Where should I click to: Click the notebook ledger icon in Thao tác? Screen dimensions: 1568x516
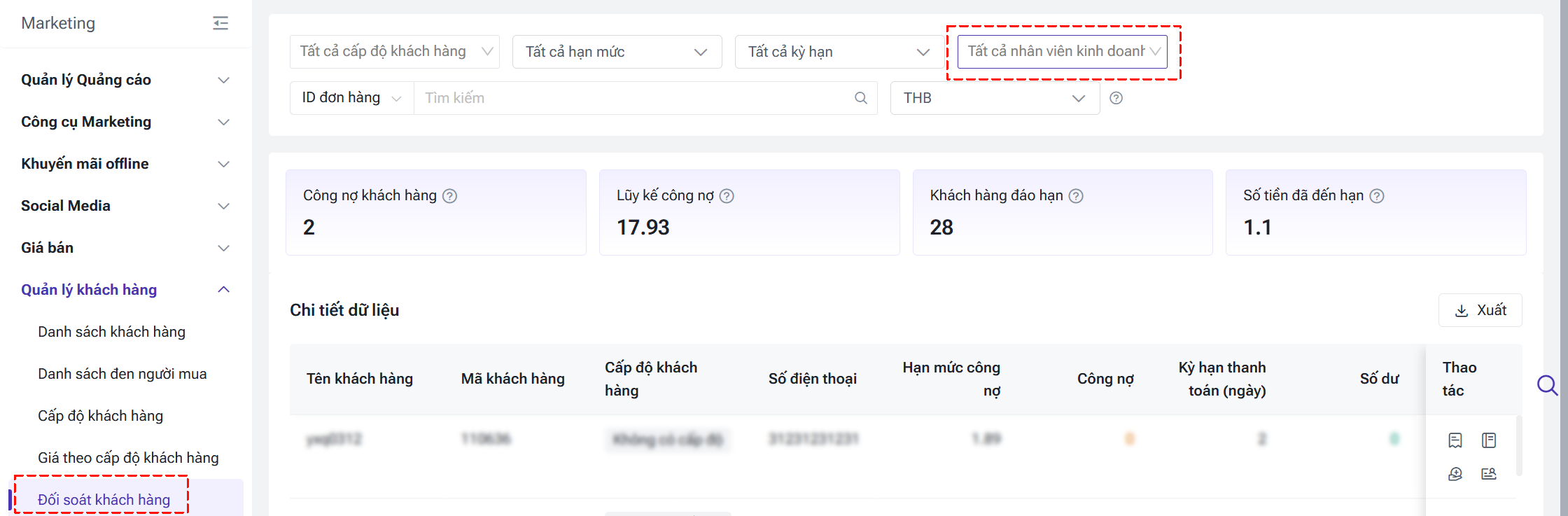coord(1488,440)
